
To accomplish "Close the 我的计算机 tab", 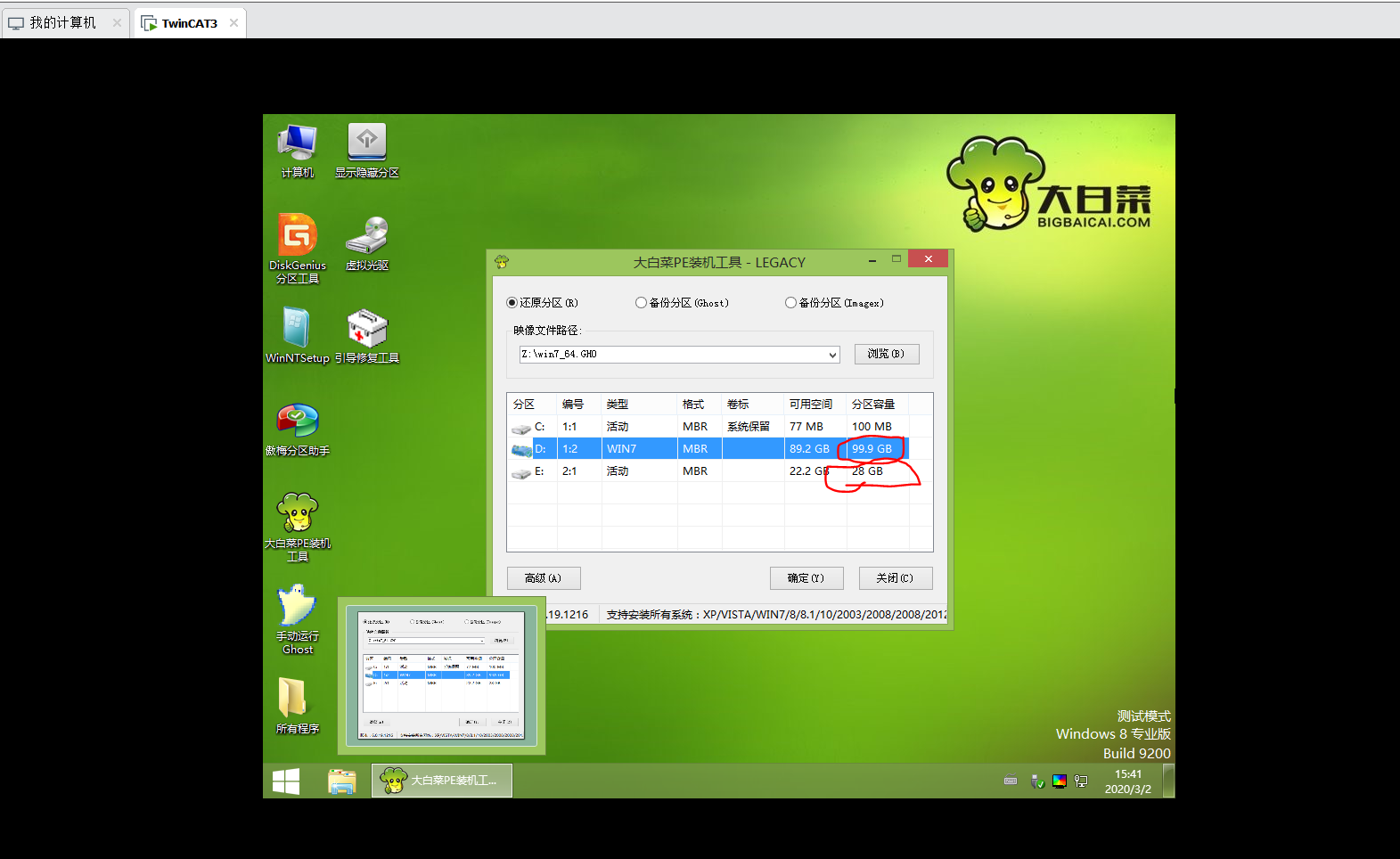I will 117,23.
